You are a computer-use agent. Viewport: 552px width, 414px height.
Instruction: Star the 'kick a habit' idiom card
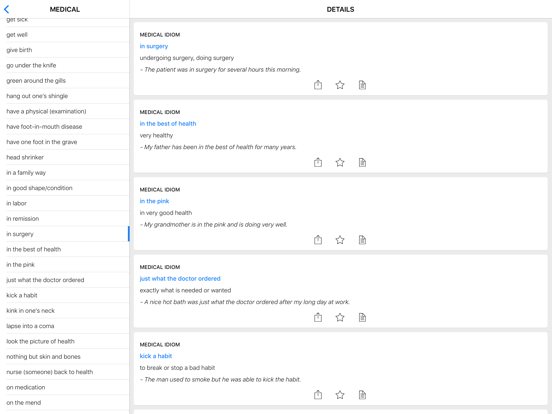(x=340, y=395)
